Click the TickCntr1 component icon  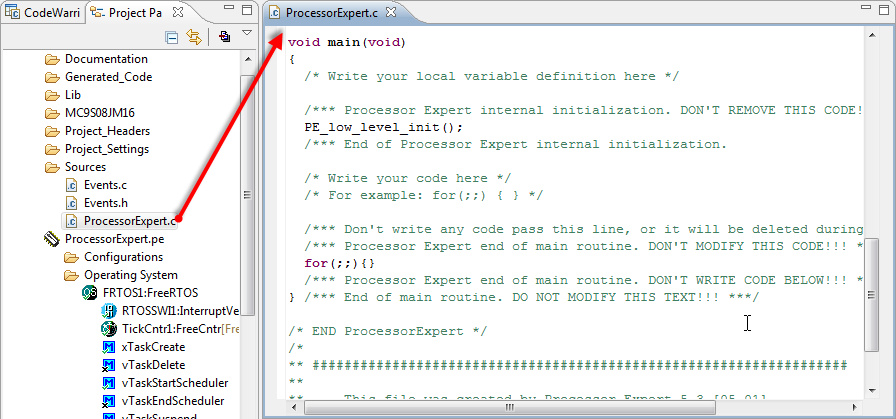point(109,329)
